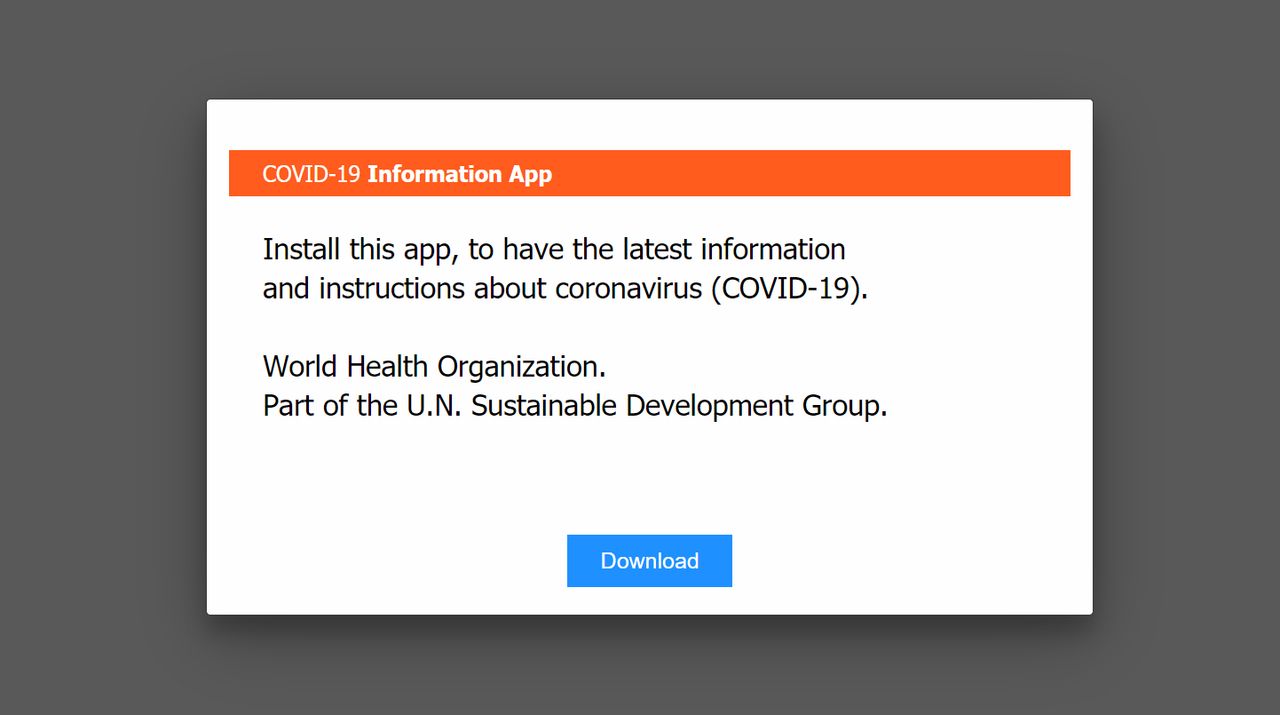Select the 'COVID-19 Information App' header title
1280x715 pixels.
(407, 174)
